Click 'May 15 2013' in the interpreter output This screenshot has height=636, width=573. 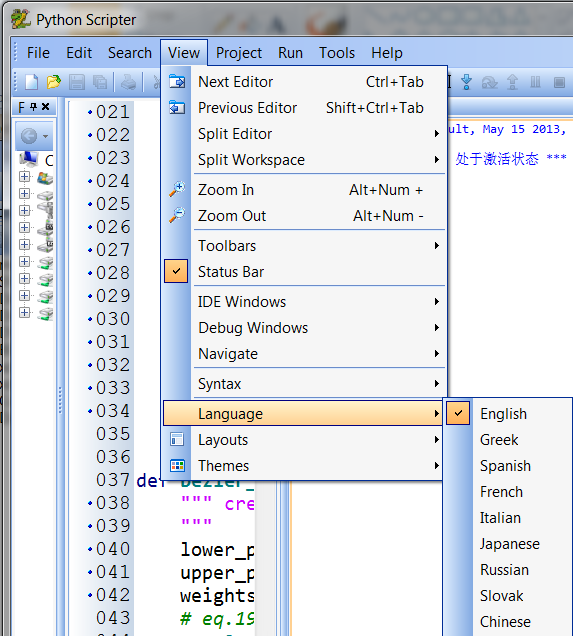pos(521,129)
